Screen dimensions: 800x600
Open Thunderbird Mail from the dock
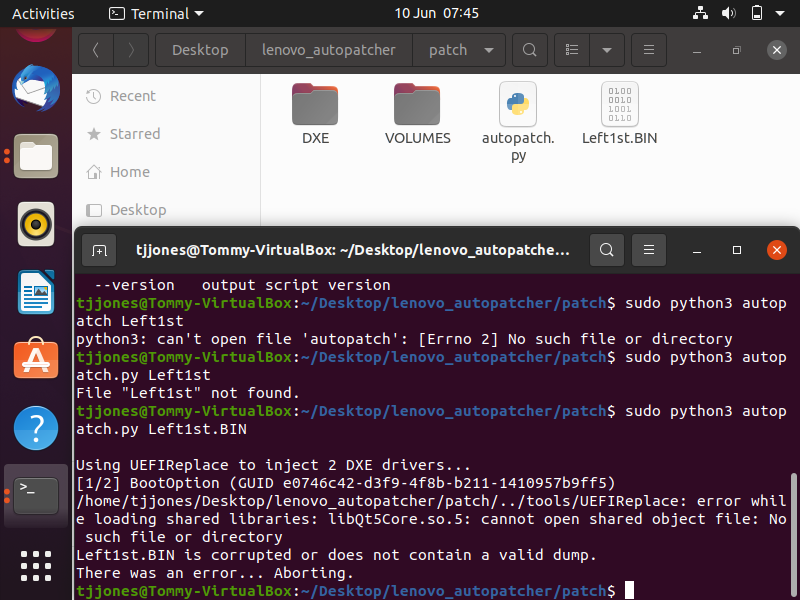click(x=36, y=88)
